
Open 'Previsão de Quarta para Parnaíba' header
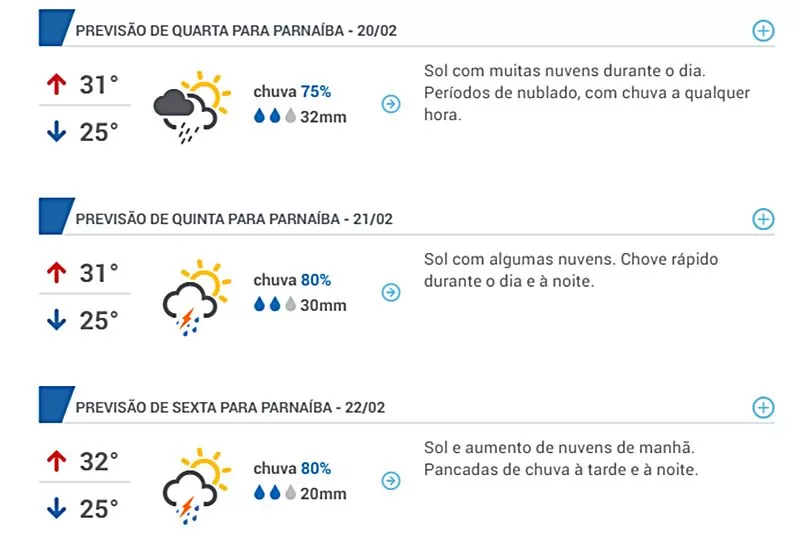[236, 31]
